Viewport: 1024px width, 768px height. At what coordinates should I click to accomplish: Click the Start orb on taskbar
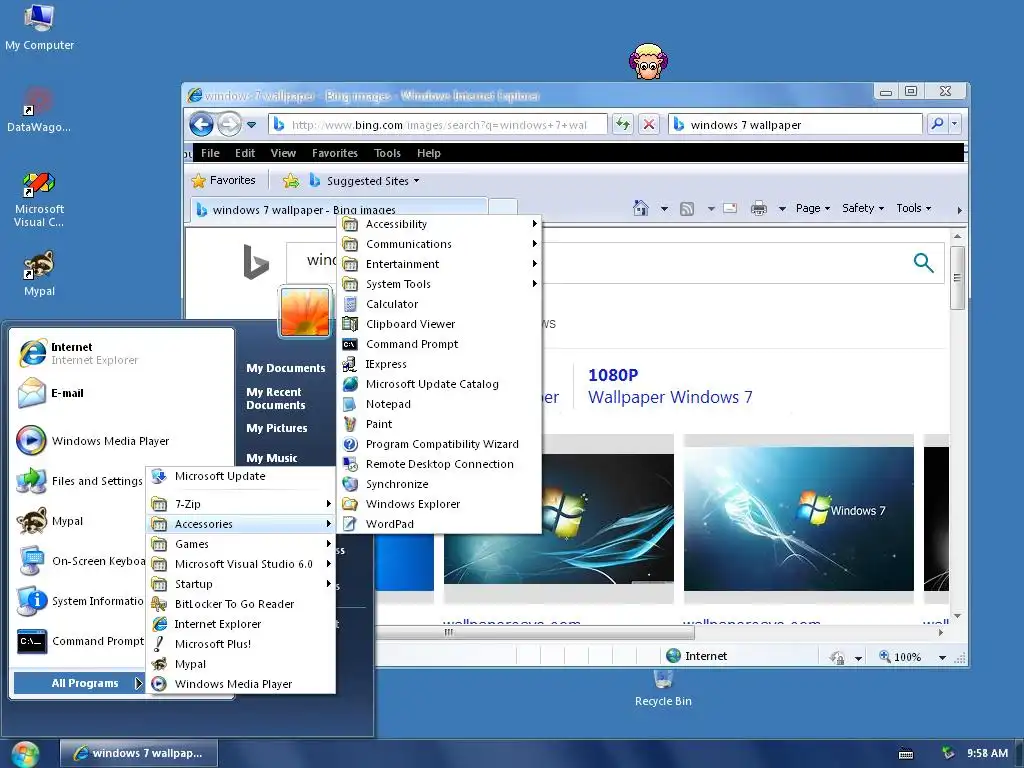tap(25, 754)
